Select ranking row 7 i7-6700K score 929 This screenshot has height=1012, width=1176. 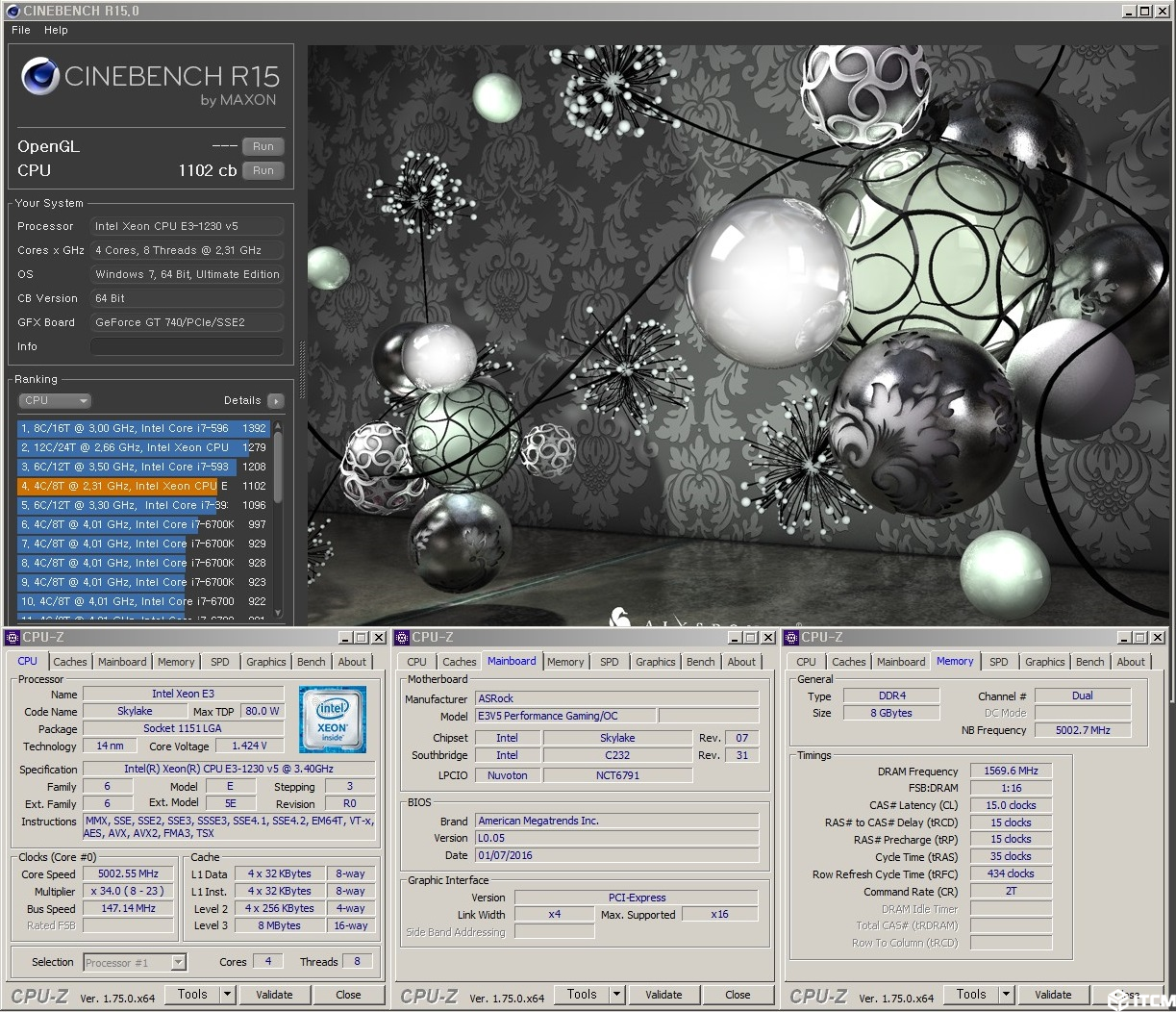coord(143,544)
